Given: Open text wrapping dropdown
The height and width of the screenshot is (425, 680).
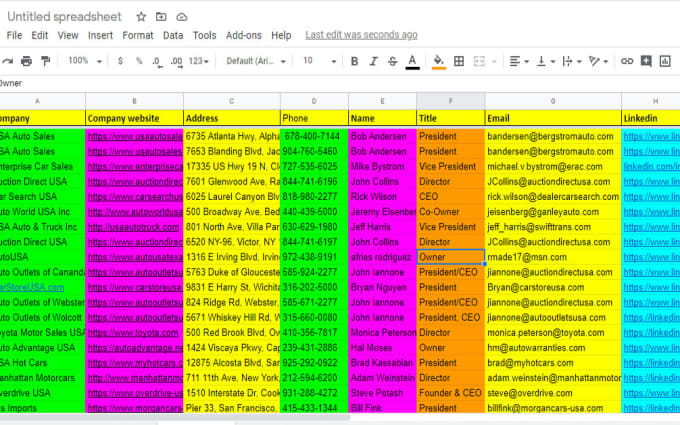Looking at the screenshot, I should 572,61.
